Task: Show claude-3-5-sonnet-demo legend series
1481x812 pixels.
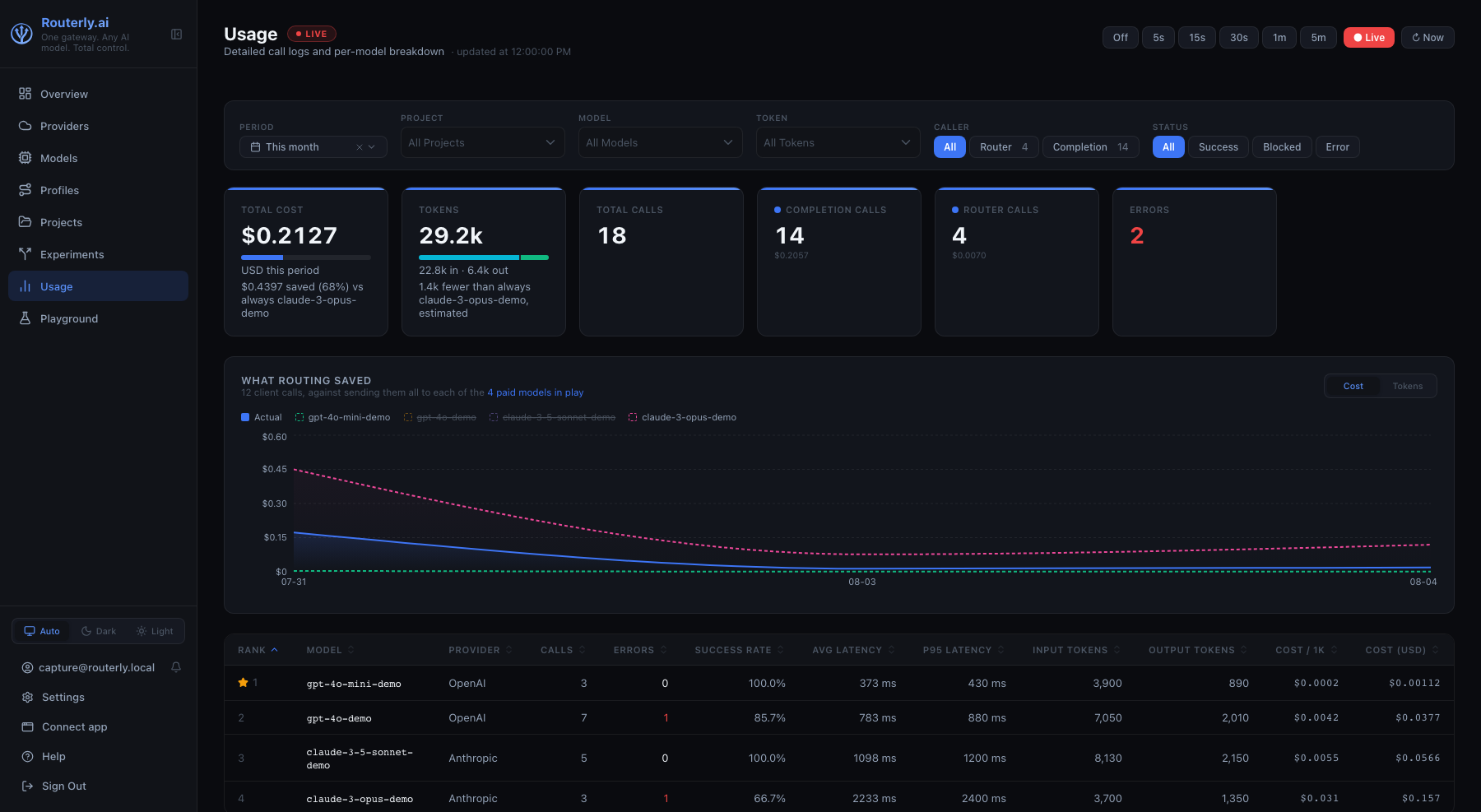Action: click(x=553, y=417)
